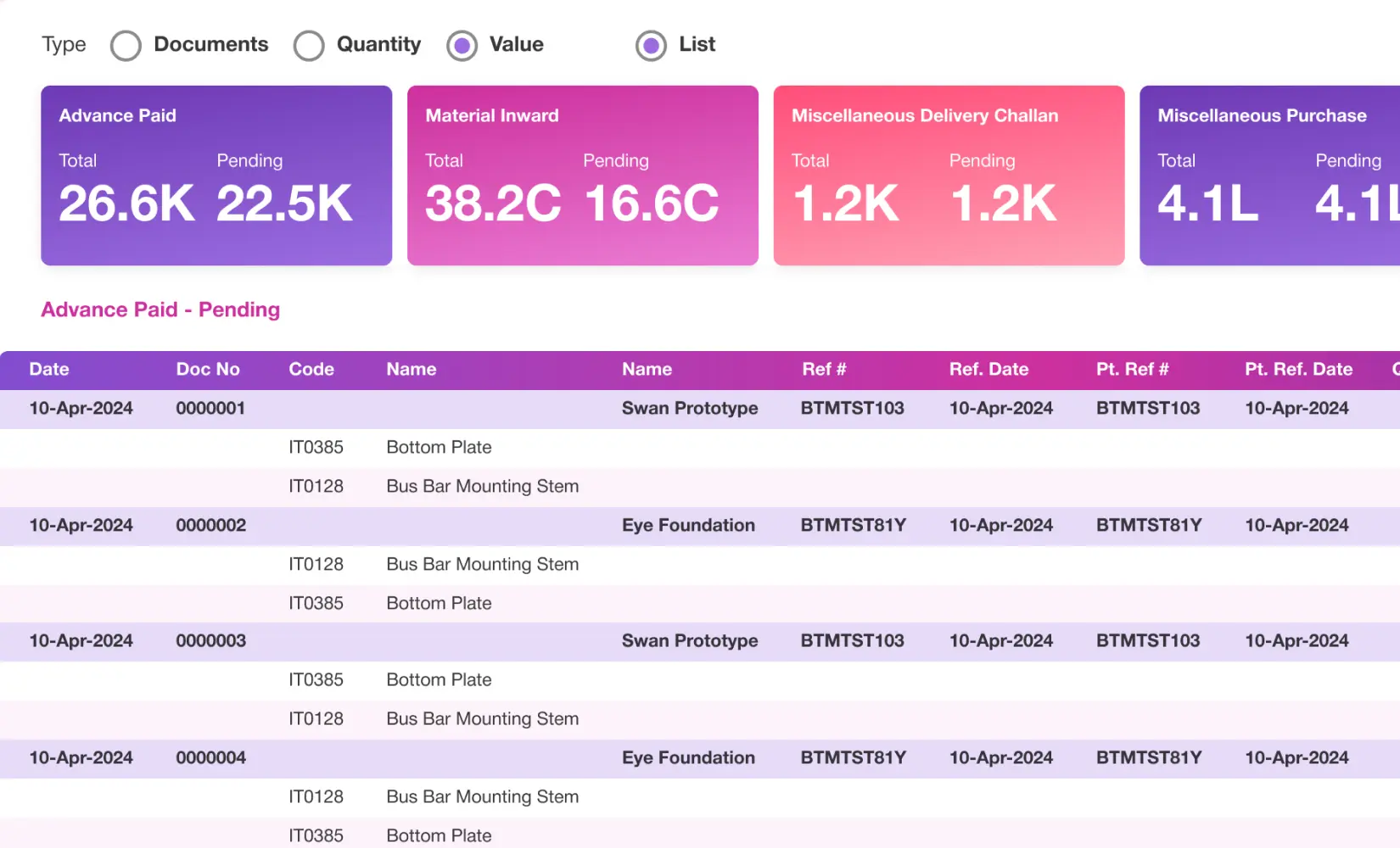This screenshot has height=848, width=1400.
Task: Click Total value on Miscellaneous Delivery Challan card
Action: [x=846, y=204]
